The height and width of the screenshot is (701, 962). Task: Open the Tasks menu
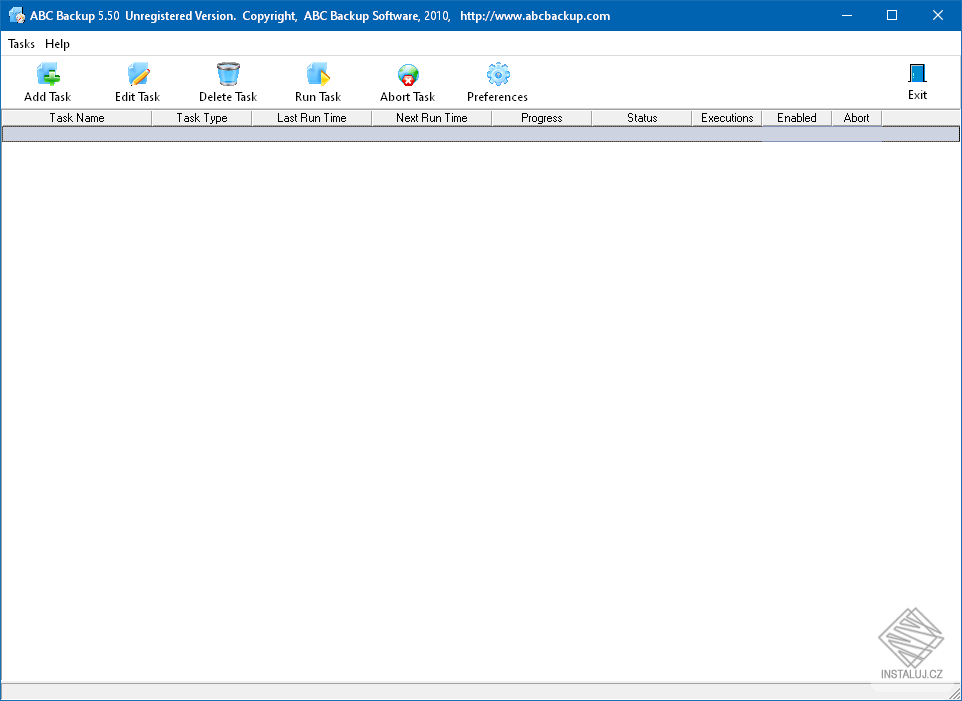tap(21, 44)
